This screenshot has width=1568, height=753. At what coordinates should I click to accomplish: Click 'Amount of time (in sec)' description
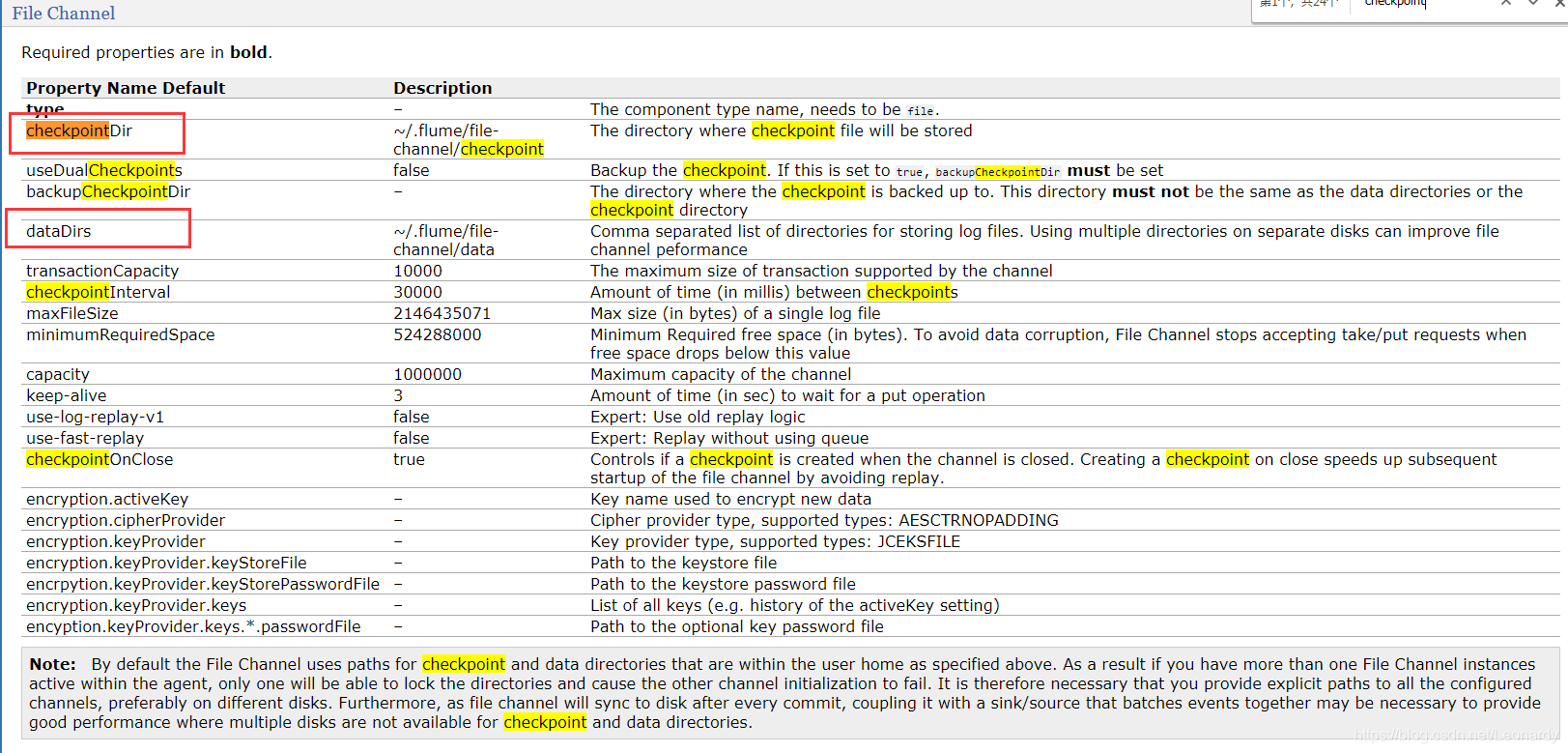[787, 395]
